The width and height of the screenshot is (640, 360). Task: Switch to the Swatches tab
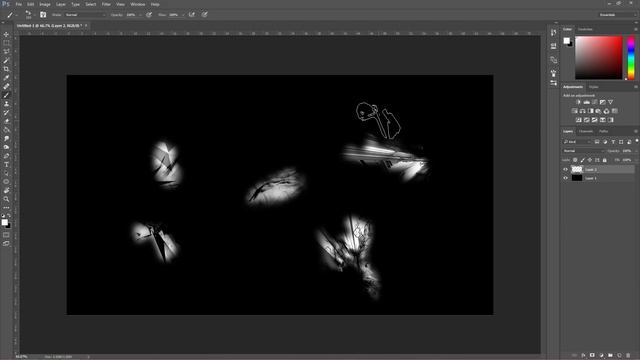(585, 29)
